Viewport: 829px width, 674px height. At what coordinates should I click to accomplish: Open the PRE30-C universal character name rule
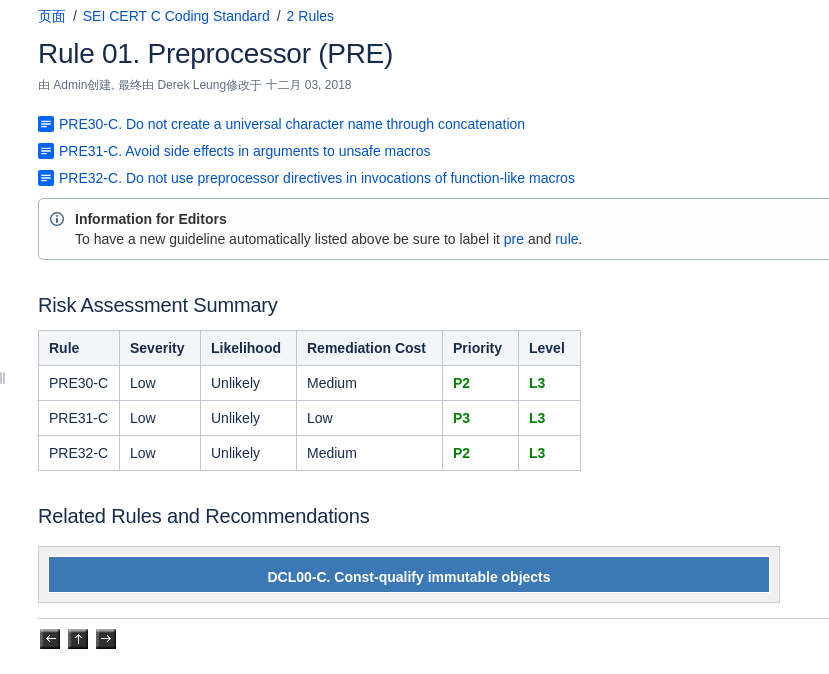(292, 124)
